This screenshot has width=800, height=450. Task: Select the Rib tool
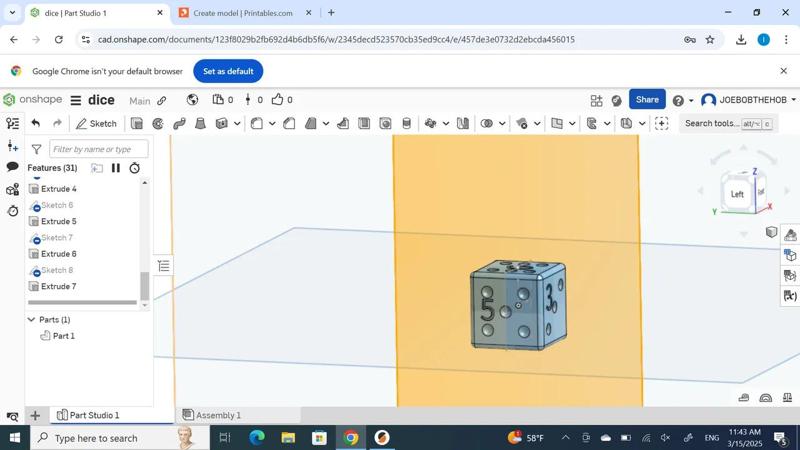point(343,123)
